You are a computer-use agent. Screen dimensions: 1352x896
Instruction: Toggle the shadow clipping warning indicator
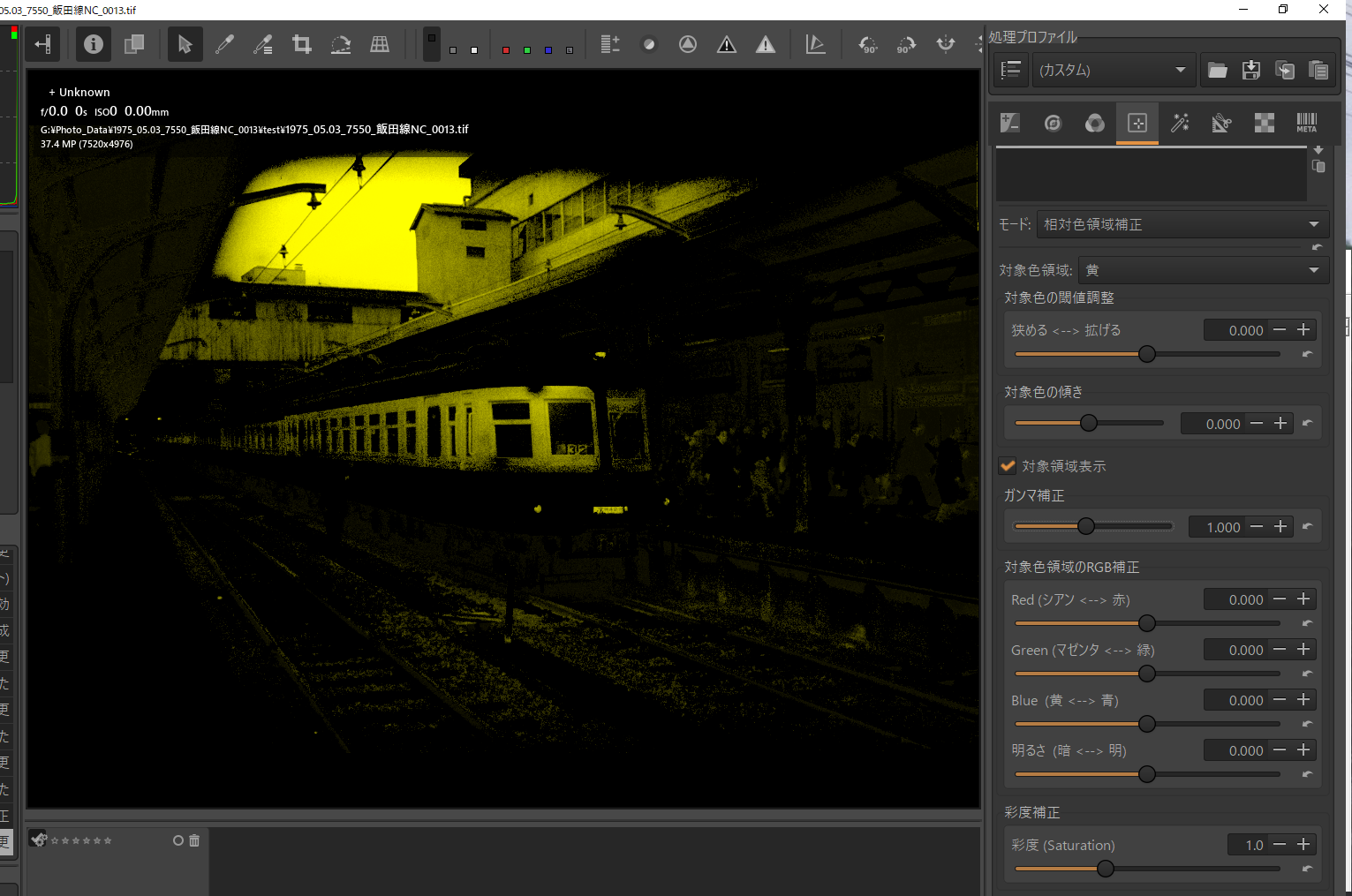click(727, 44)
